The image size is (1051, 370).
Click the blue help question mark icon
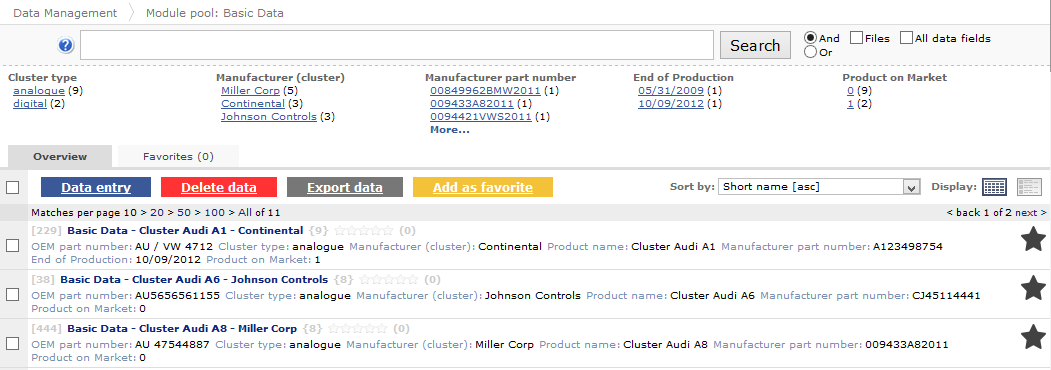coord(66,46)
